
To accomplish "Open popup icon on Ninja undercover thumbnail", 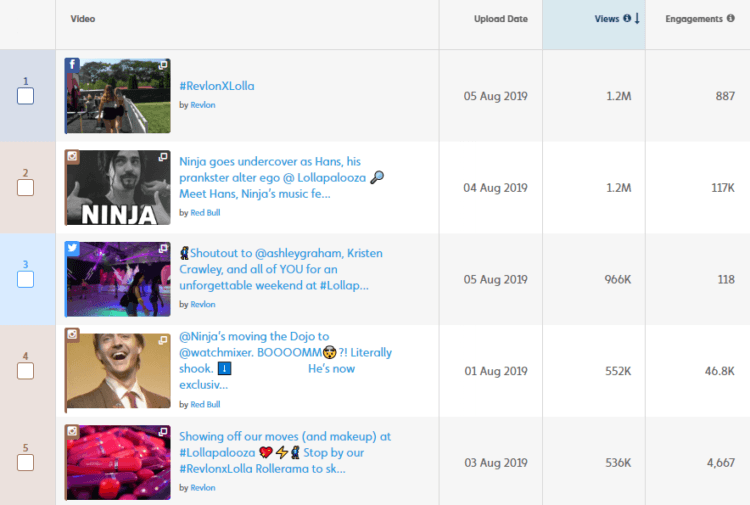I will point(163,156).
